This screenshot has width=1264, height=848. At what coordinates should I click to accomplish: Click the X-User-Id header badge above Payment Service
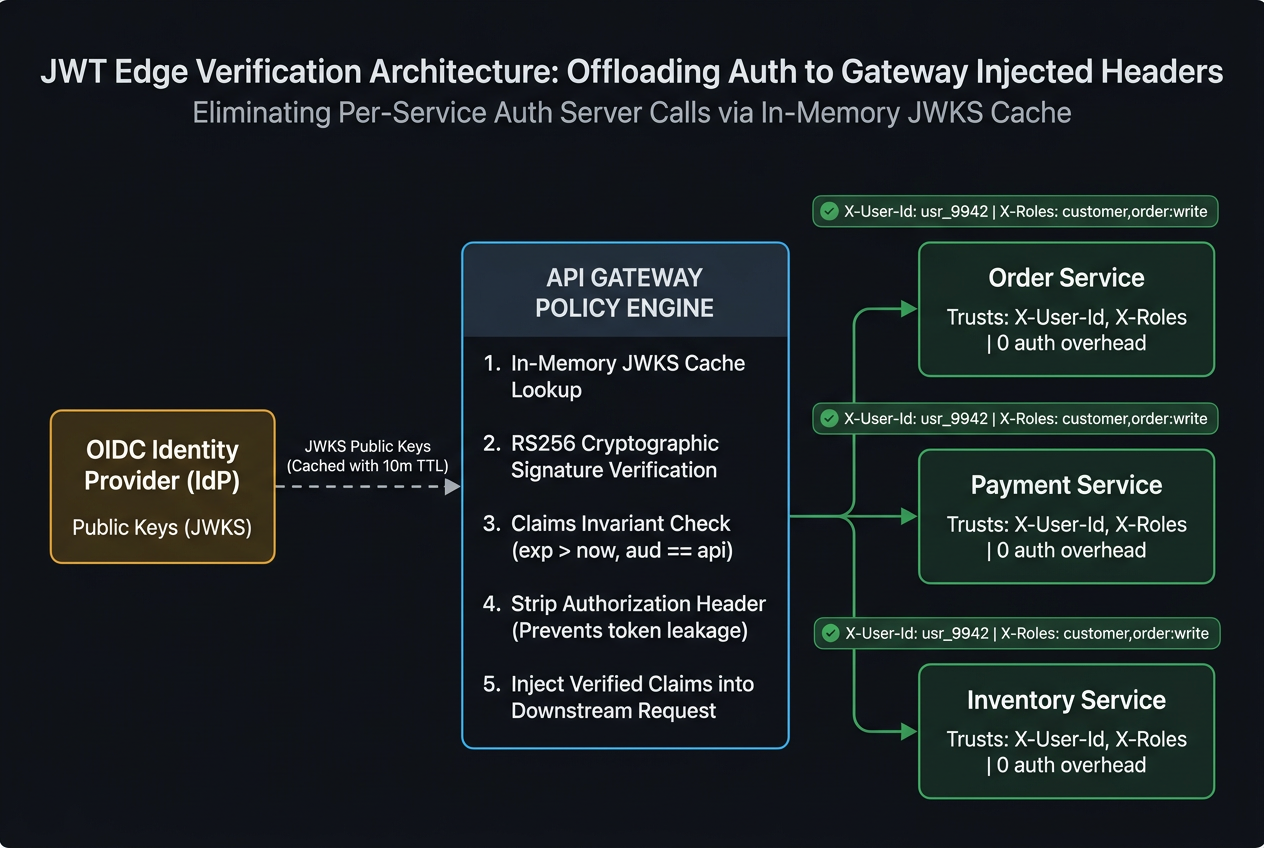(1016, 418)
